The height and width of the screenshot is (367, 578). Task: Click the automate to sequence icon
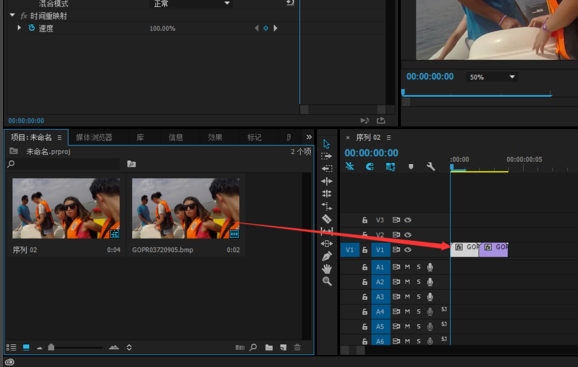pyautogui.click(x=240, y=347)
